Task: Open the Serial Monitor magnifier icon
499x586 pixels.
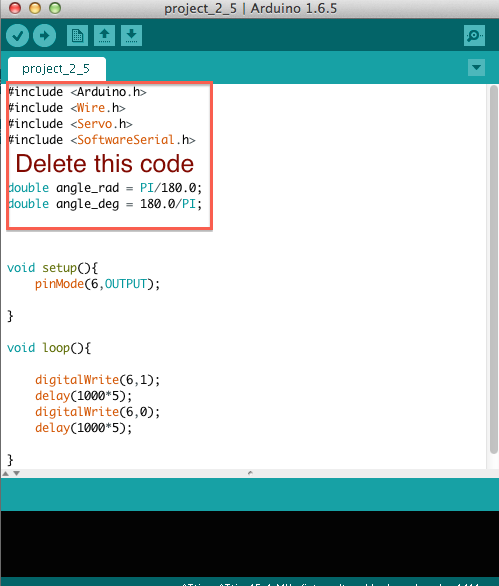Action: click(x=474, y=36)
